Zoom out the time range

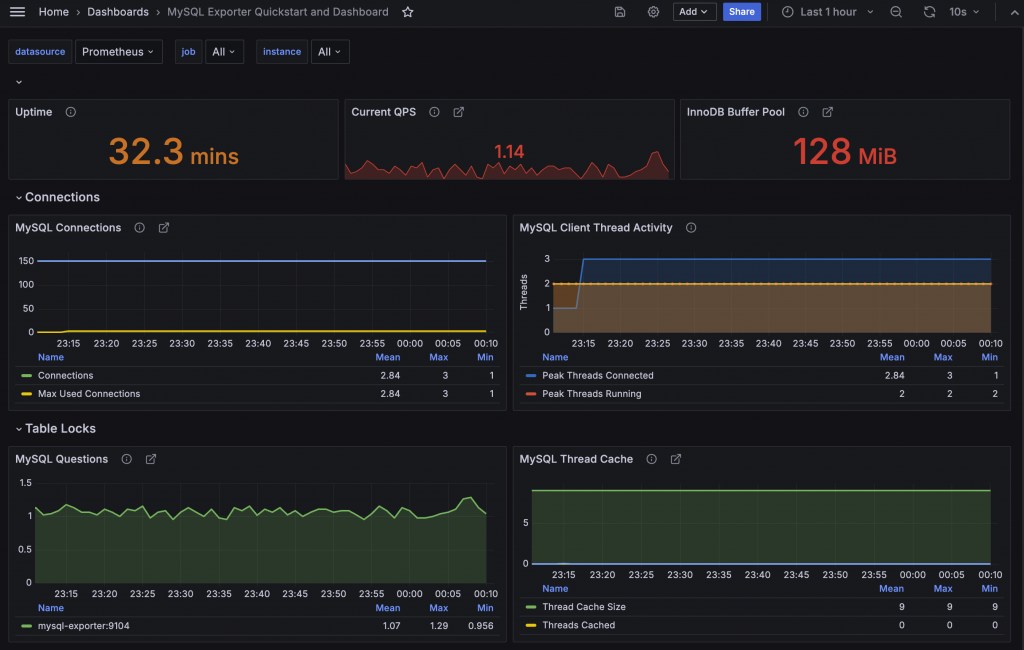click(x=896, y=12)
